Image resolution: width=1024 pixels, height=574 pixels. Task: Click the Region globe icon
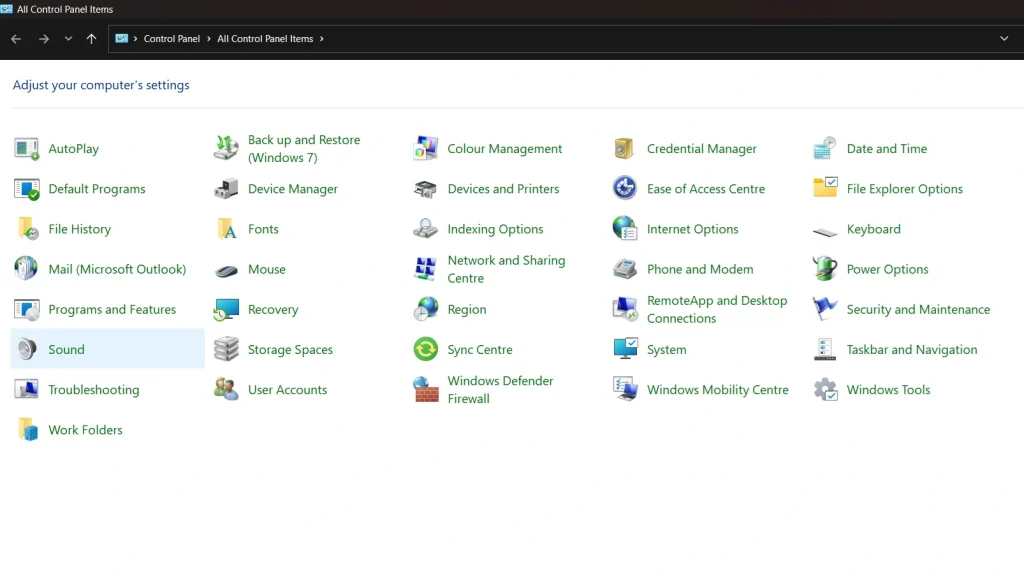point(426,310)
